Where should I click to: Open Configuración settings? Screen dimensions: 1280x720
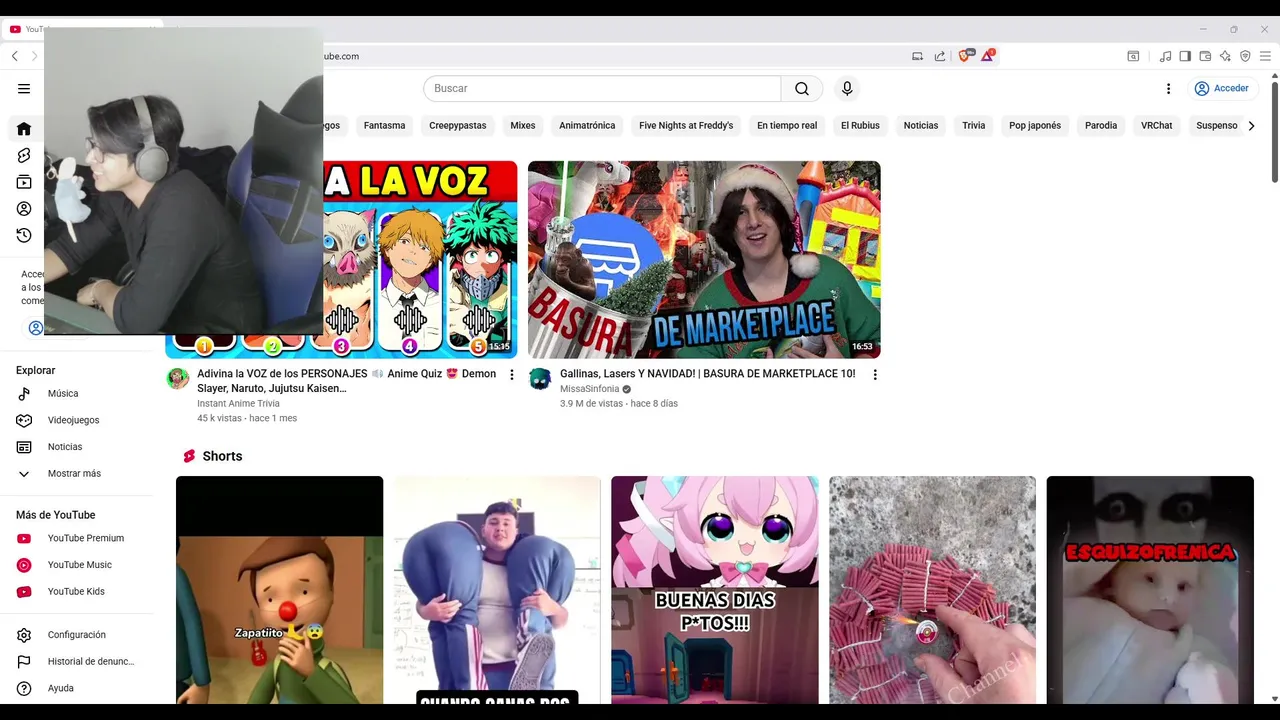click(76, 635)
